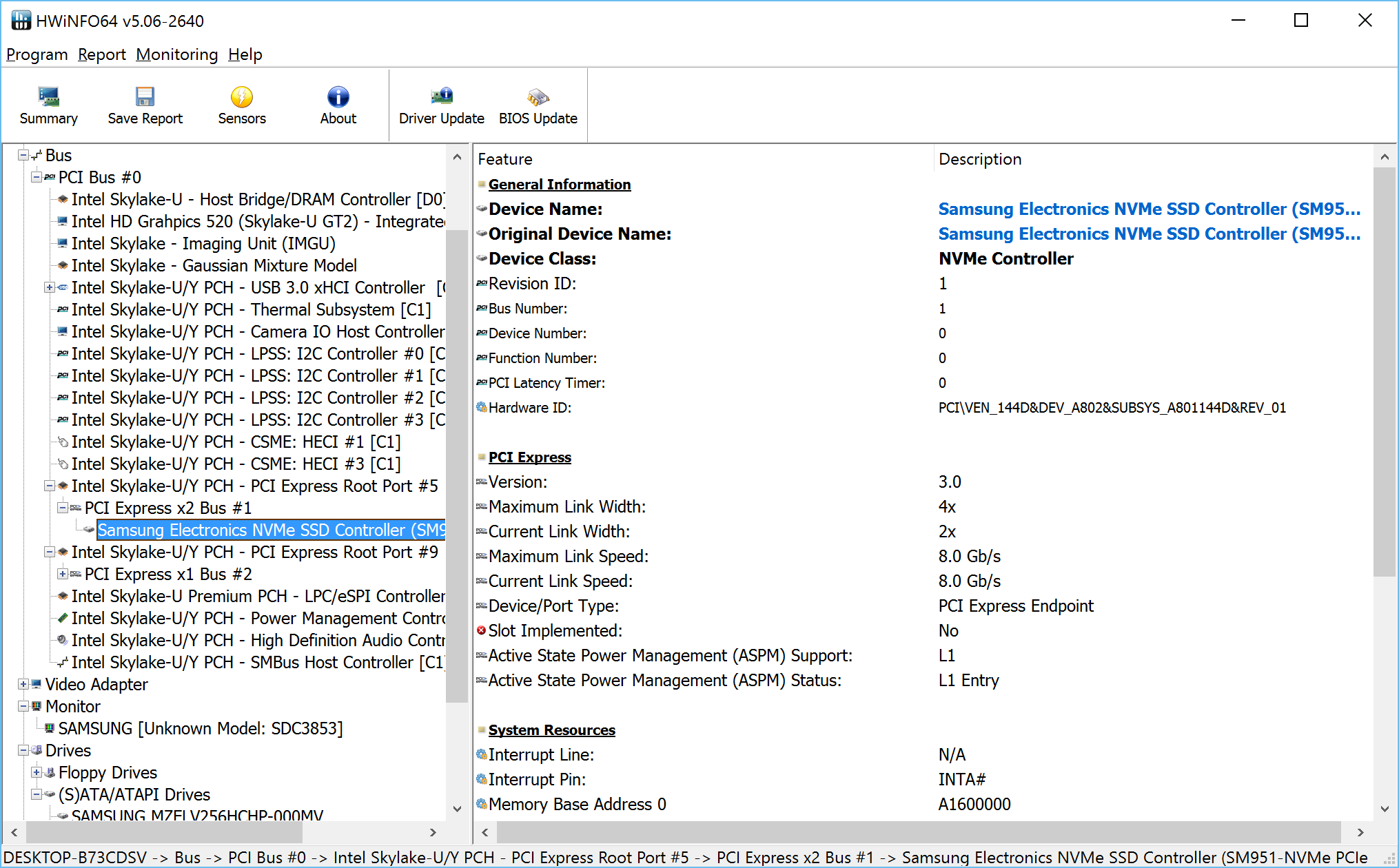
Task: Click the blue Device Name value link
Action: coord(1150,209)
